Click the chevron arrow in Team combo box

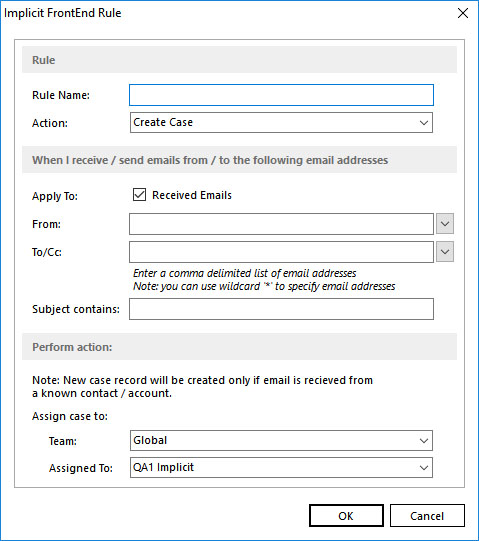[424, 441]
